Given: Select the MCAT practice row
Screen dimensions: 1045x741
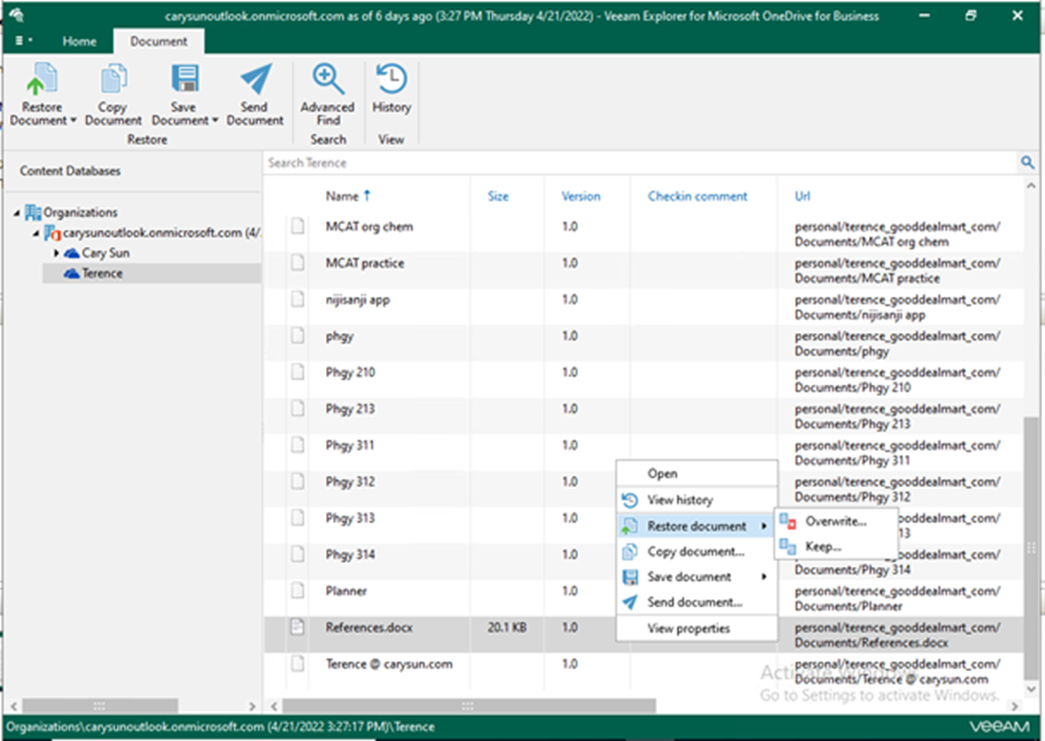Looking at the screenshot, I should (x=643, y=270).
